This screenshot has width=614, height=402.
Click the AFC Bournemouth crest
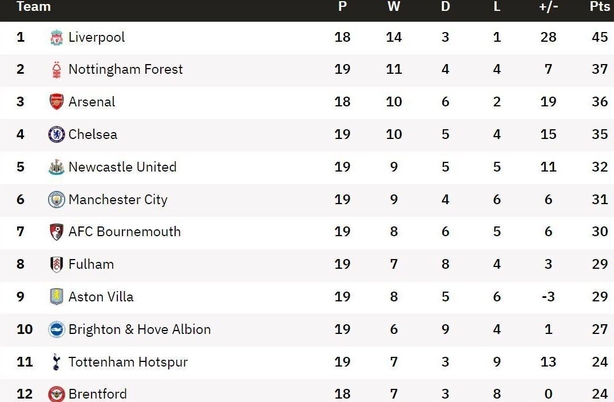56,232
